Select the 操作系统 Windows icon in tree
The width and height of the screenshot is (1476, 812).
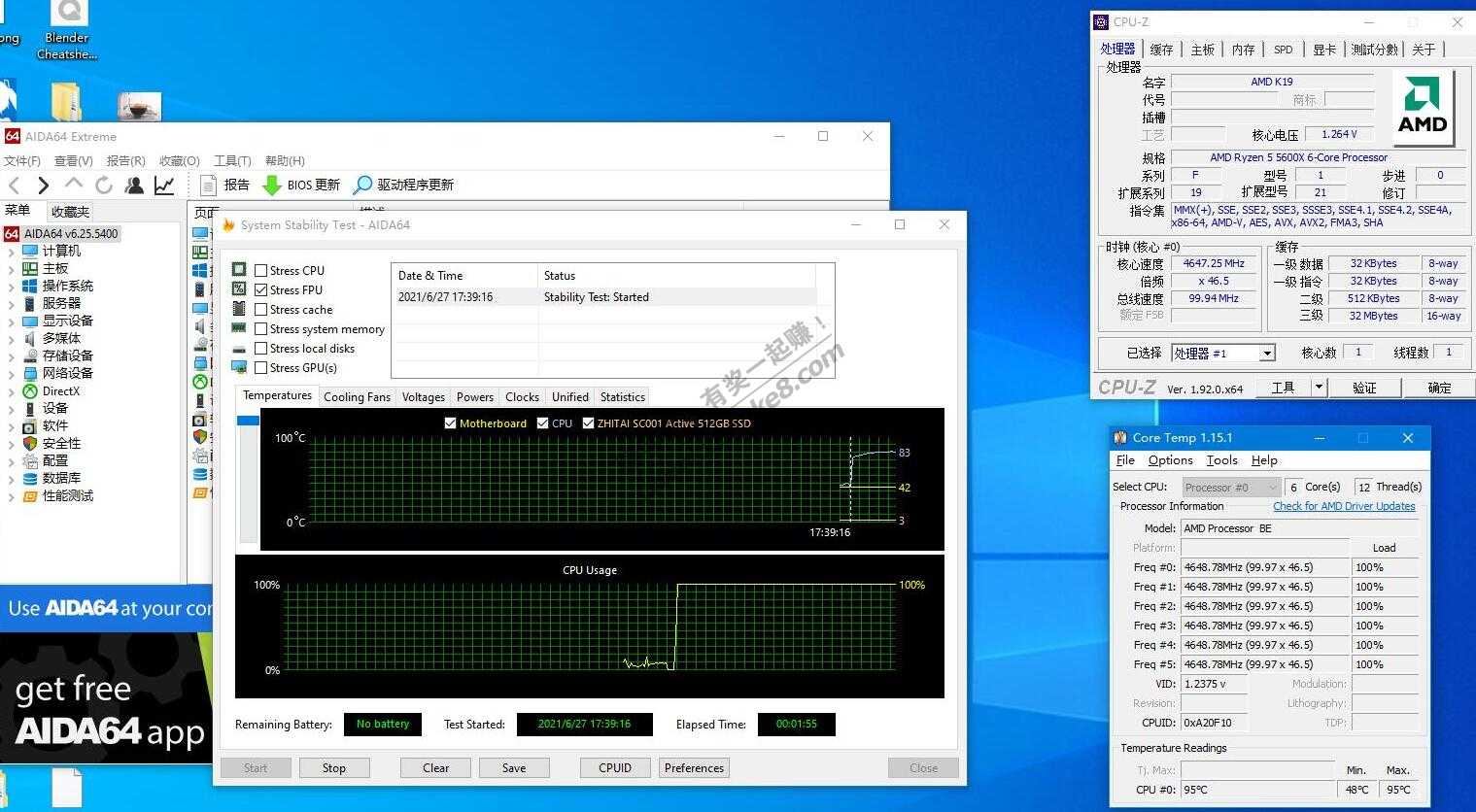[30, 286]
